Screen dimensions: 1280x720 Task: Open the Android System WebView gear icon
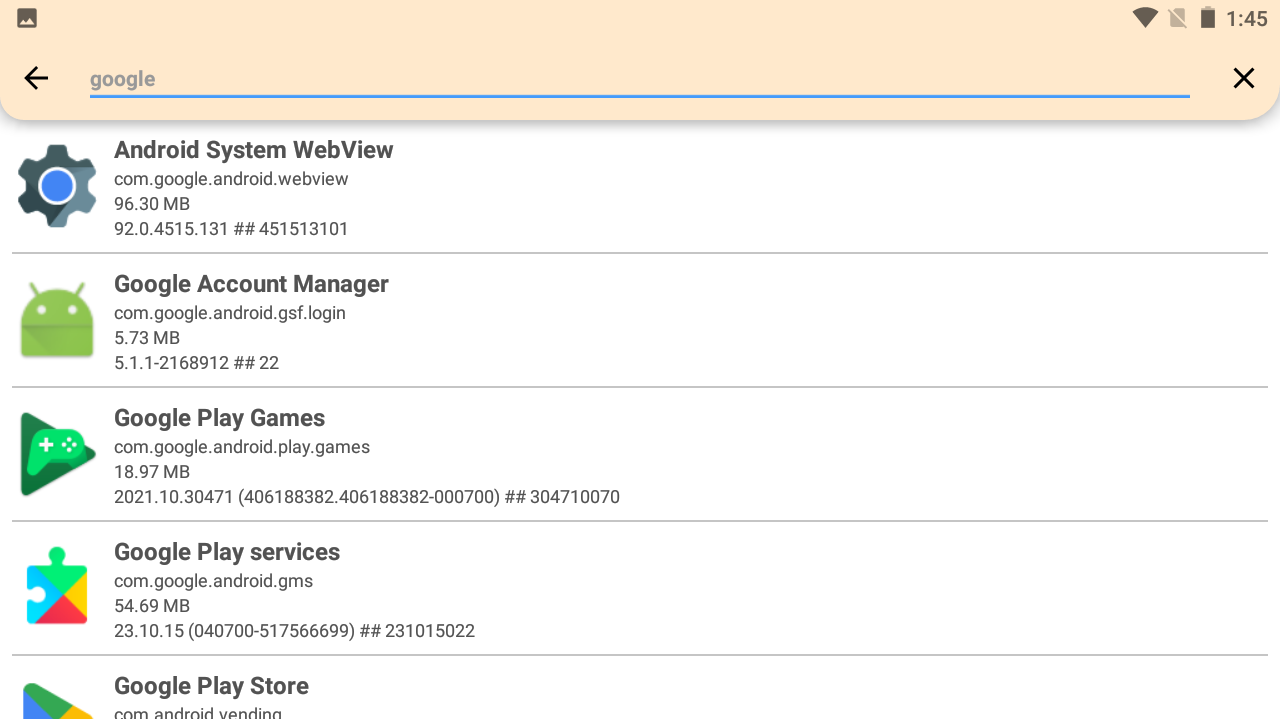(57, 186)
